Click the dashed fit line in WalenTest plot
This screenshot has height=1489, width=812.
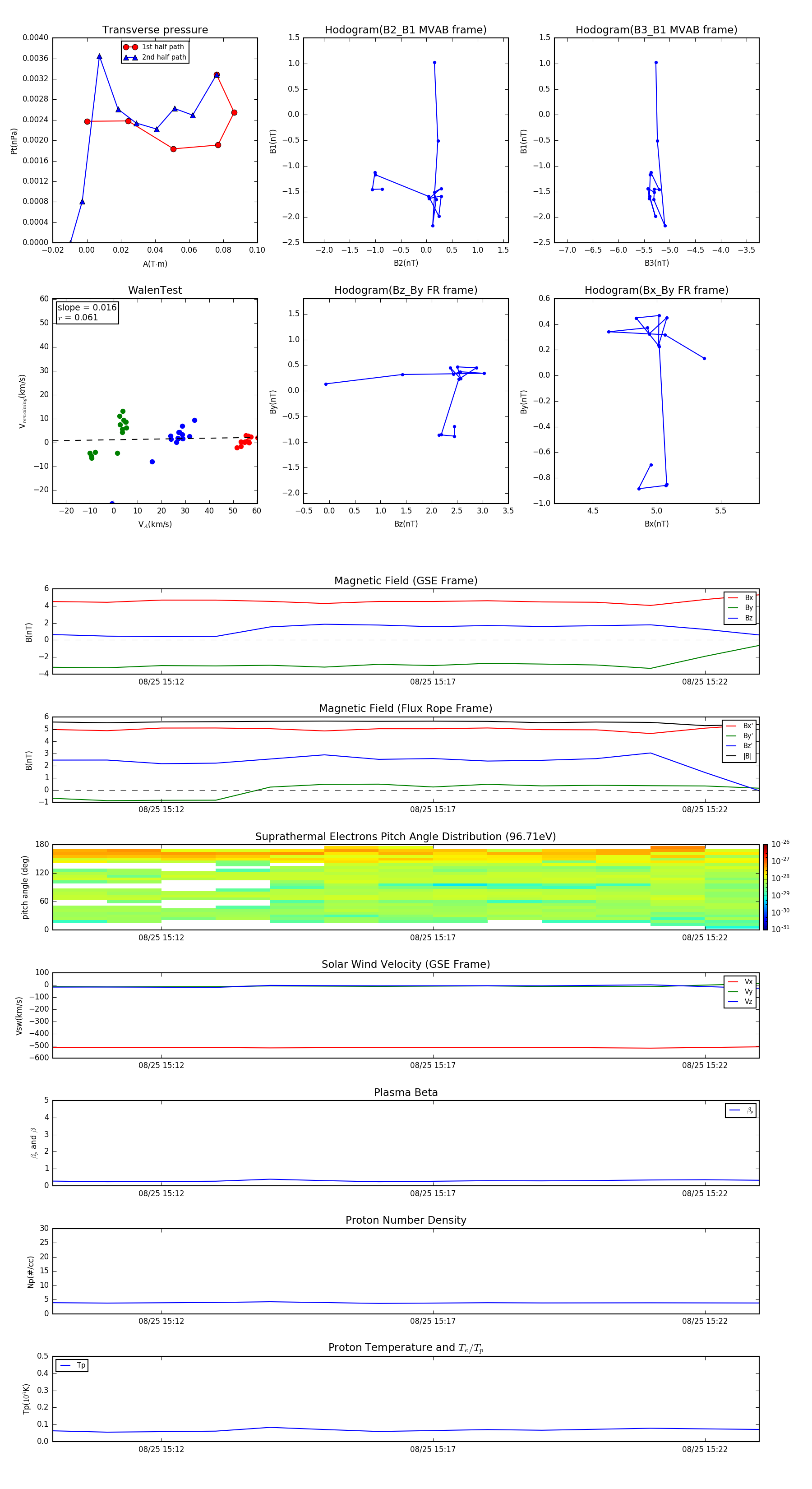click(x=155, y=439)
